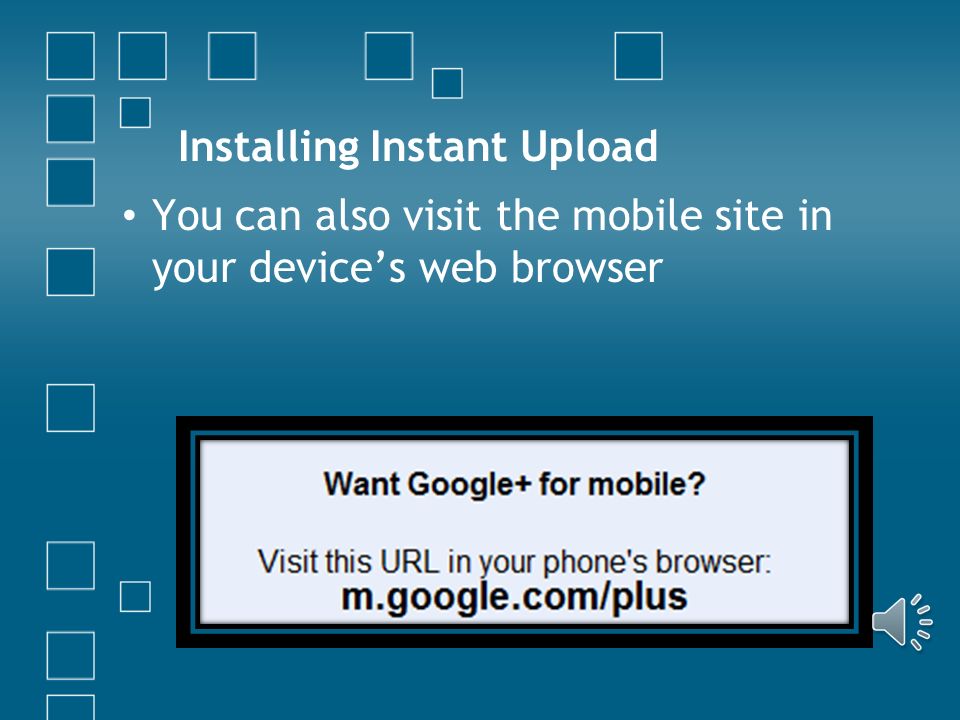Click the word 'Instant' in the title
The height and width of the screenshot is (720, 960).
[438, 147]
